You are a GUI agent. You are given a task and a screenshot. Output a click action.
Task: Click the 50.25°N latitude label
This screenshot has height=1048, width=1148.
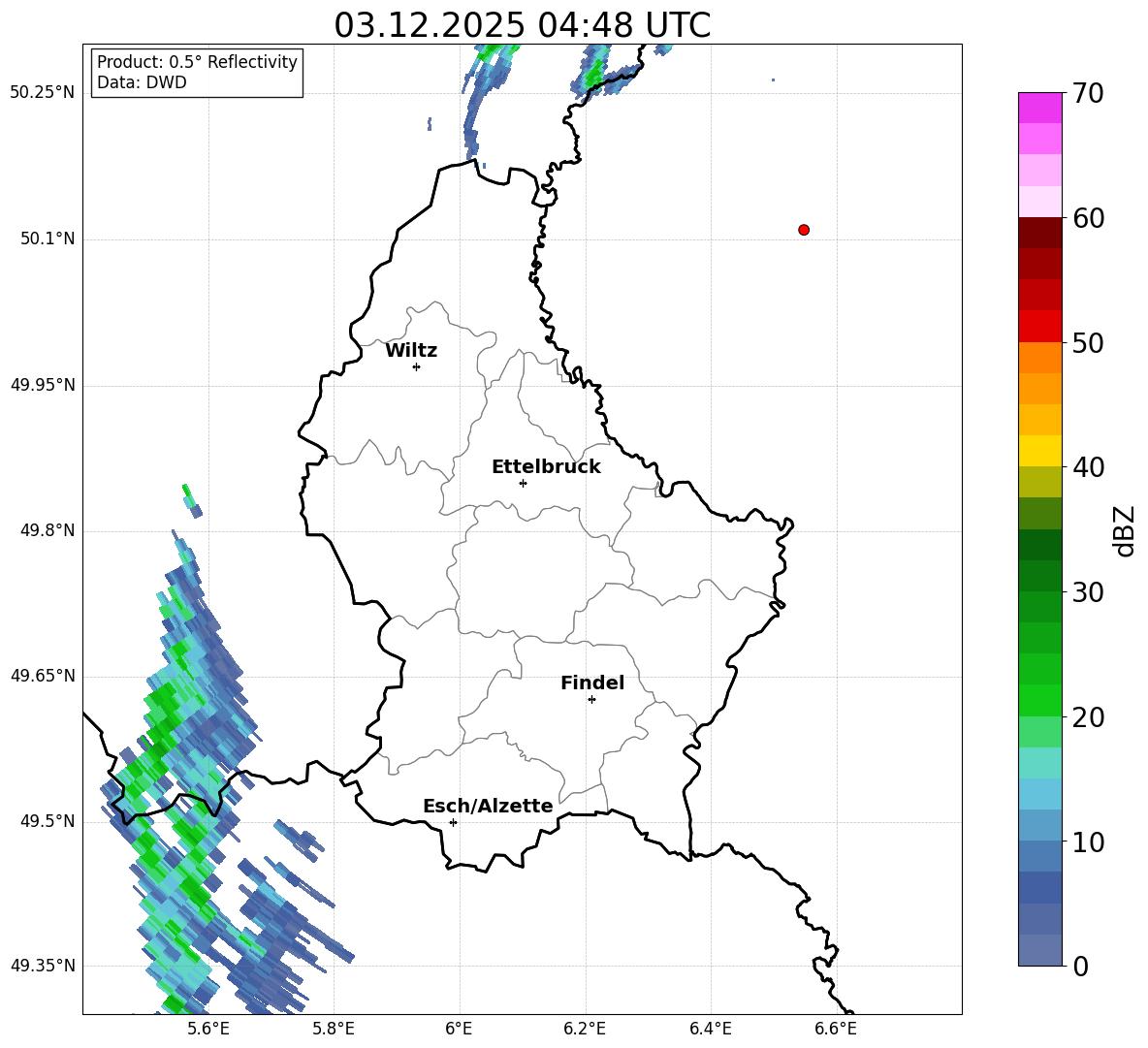tap(43, 93)
